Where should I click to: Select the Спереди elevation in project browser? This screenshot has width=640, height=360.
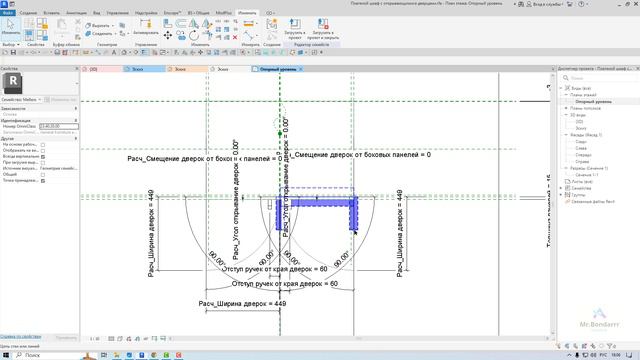click(x=583, y=155)
